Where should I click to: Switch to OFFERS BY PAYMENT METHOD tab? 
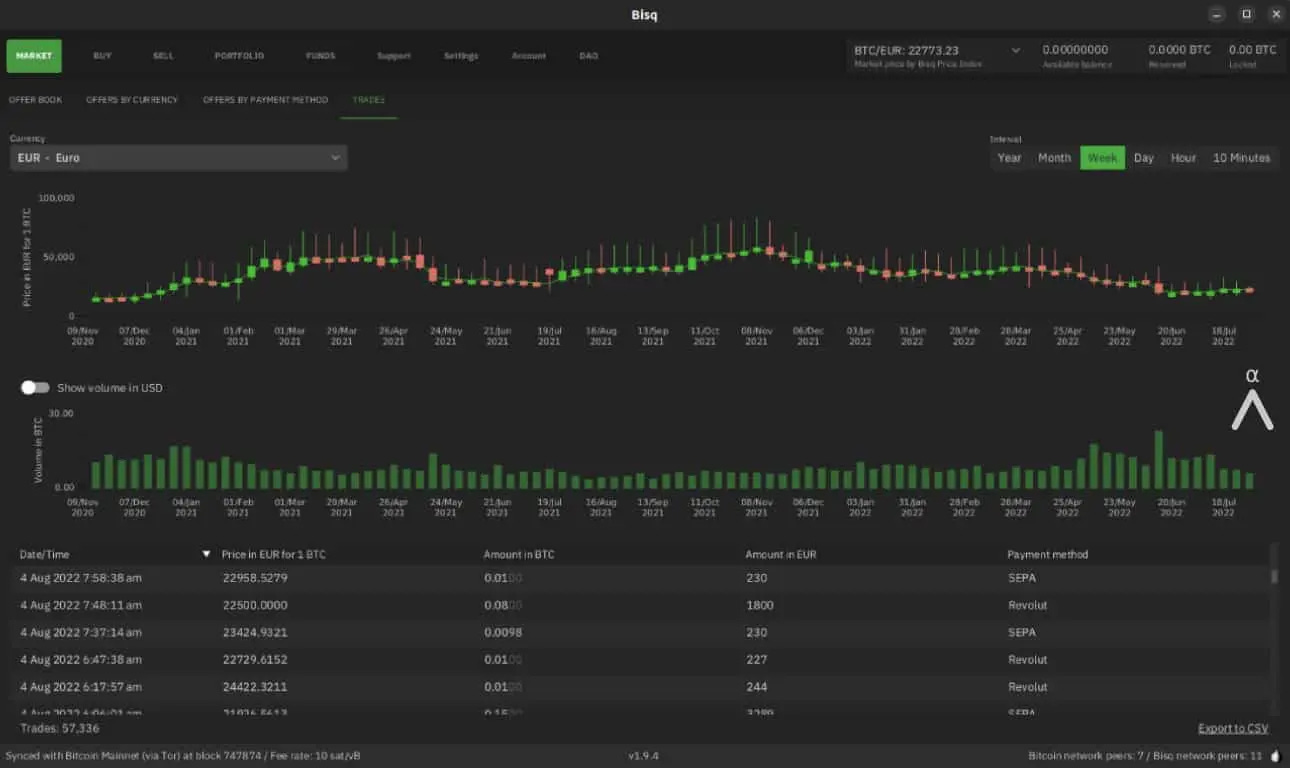[x=265, y=100]
